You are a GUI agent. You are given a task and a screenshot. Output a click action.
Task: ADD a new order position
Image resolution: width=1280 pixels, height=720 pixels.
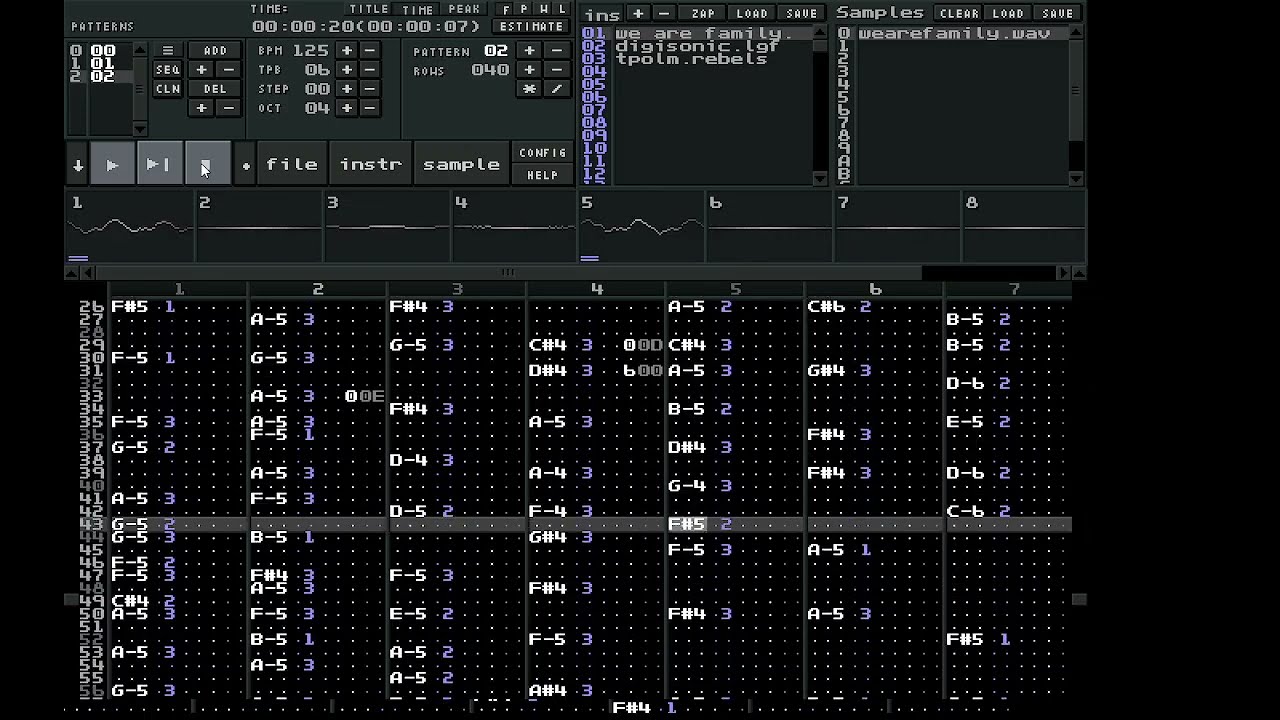point(215,51)
